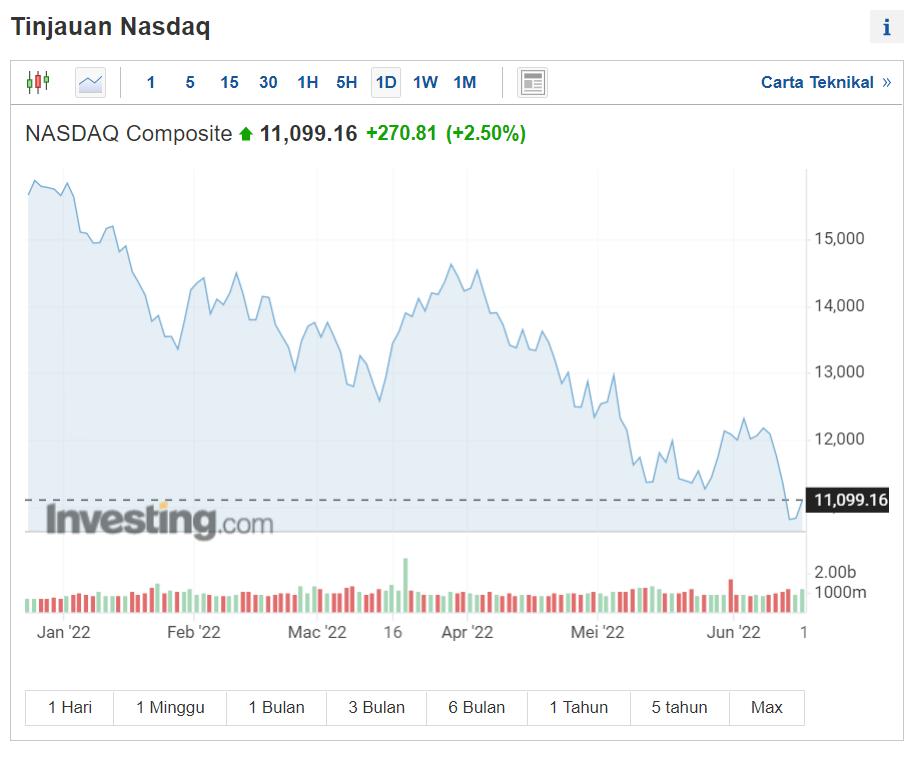Select the 5-minute interval

pos(190,82)
